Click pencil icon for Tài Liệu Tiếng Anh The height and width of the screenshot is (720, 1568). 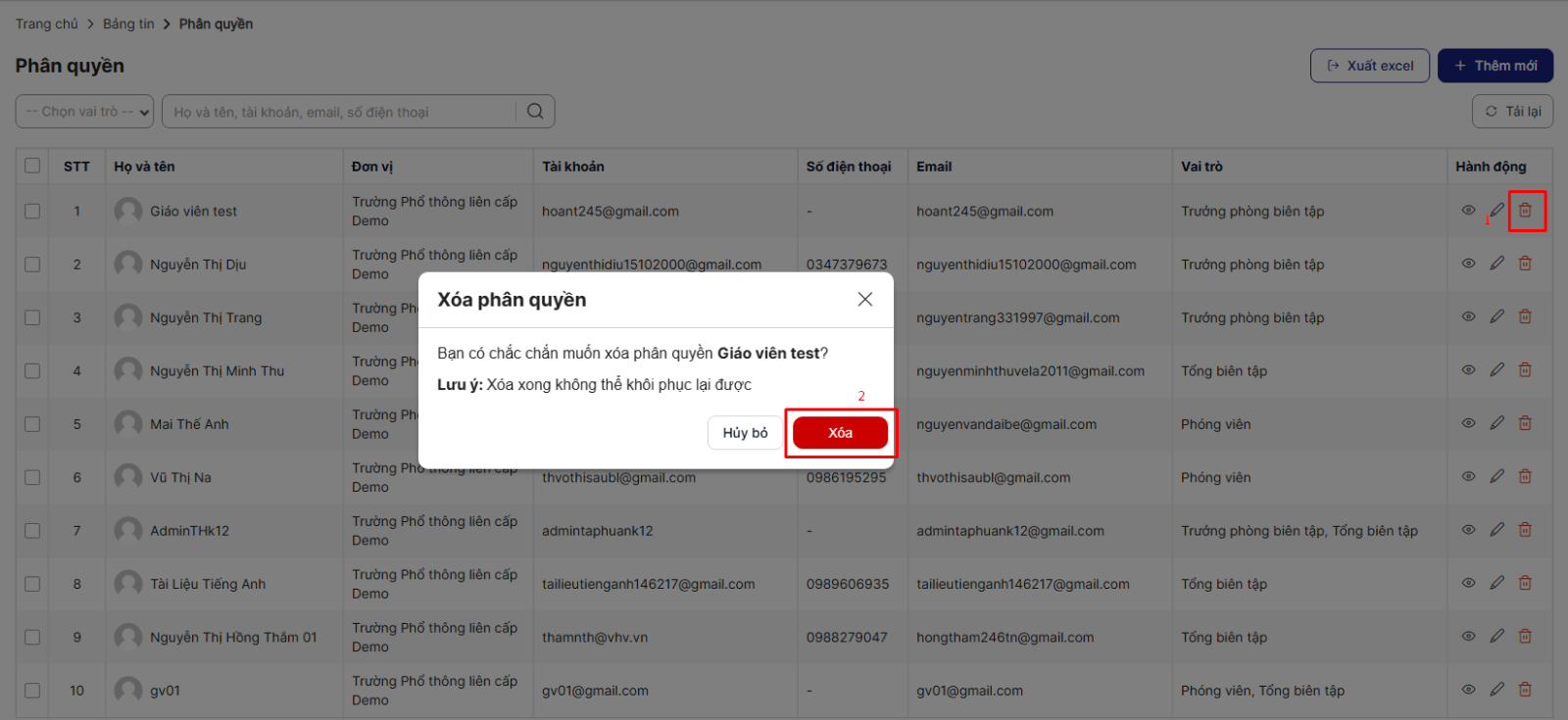click(1496, 583)
